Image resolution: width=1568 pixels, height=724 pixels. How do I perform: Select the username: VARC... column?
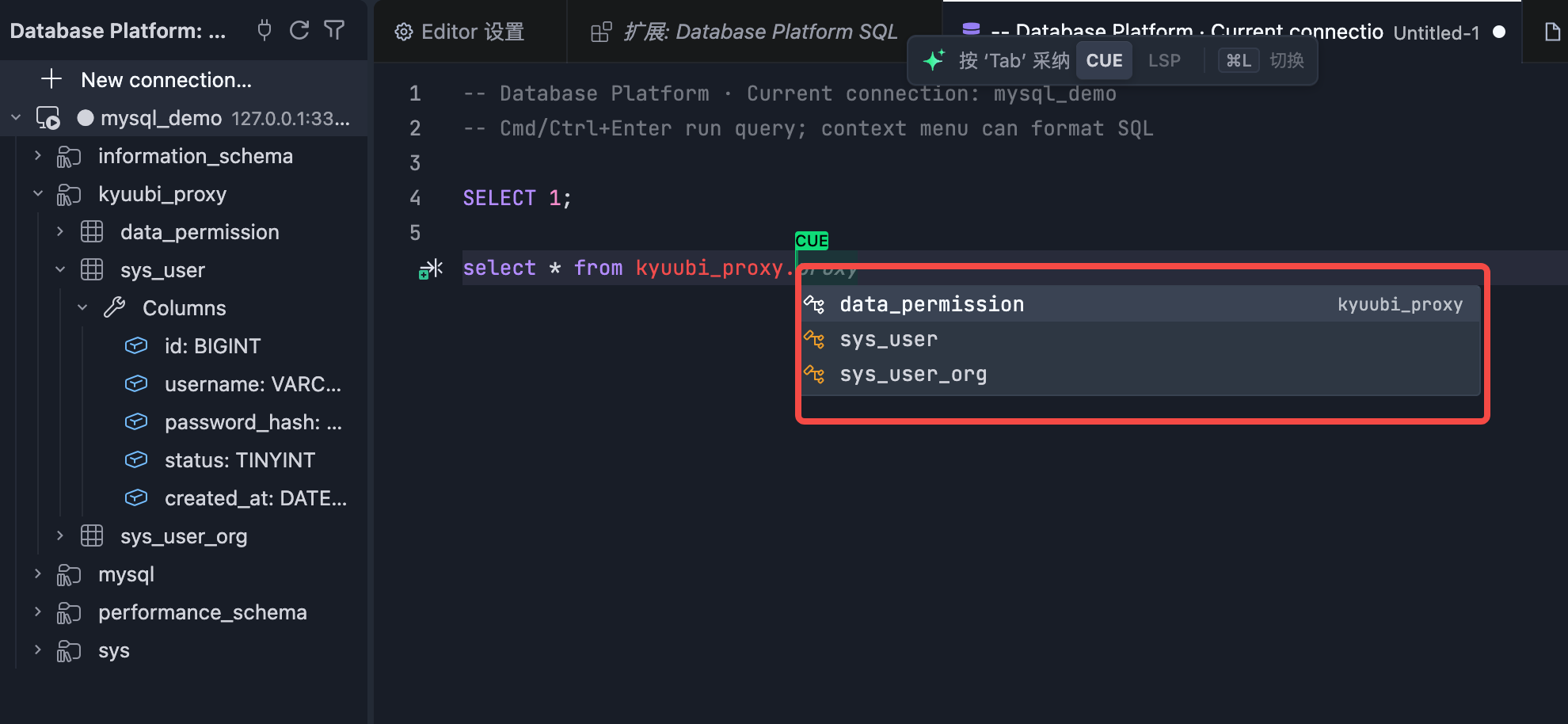253,384
